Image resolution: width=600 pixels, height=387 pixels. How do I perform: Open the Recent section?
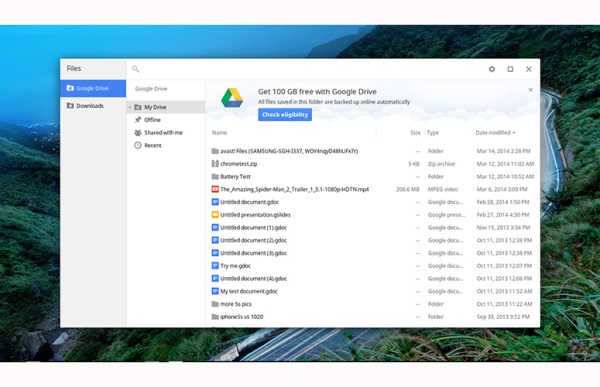166,145
